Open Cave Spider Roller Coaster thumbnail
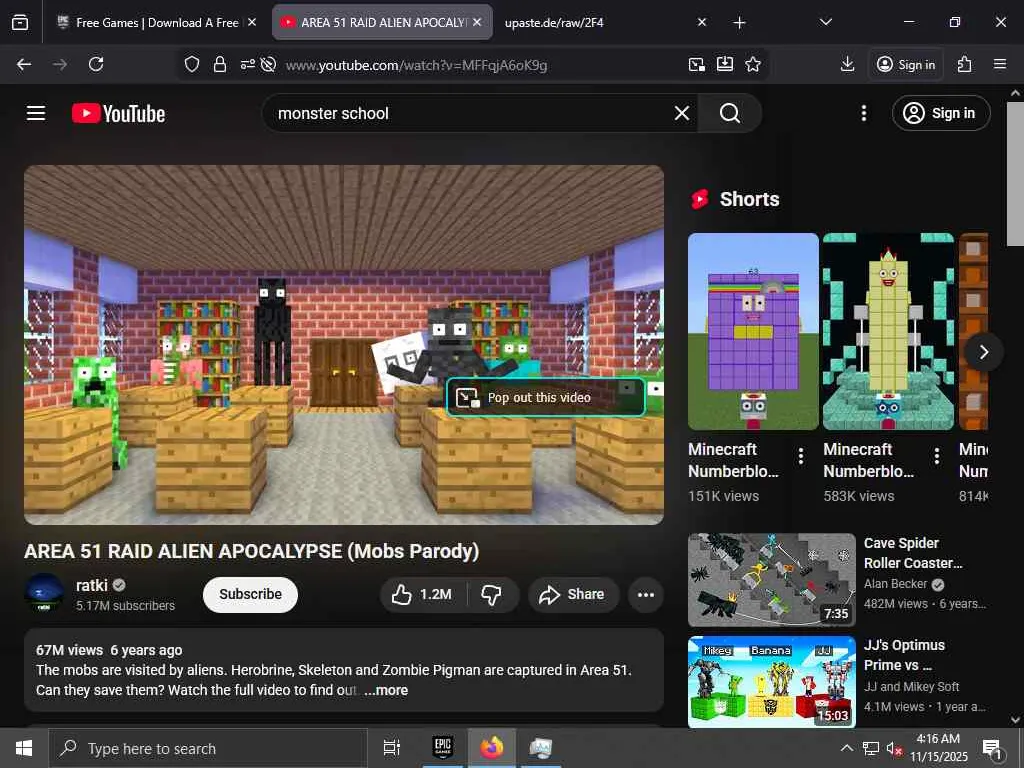 (x=771, y=580)
